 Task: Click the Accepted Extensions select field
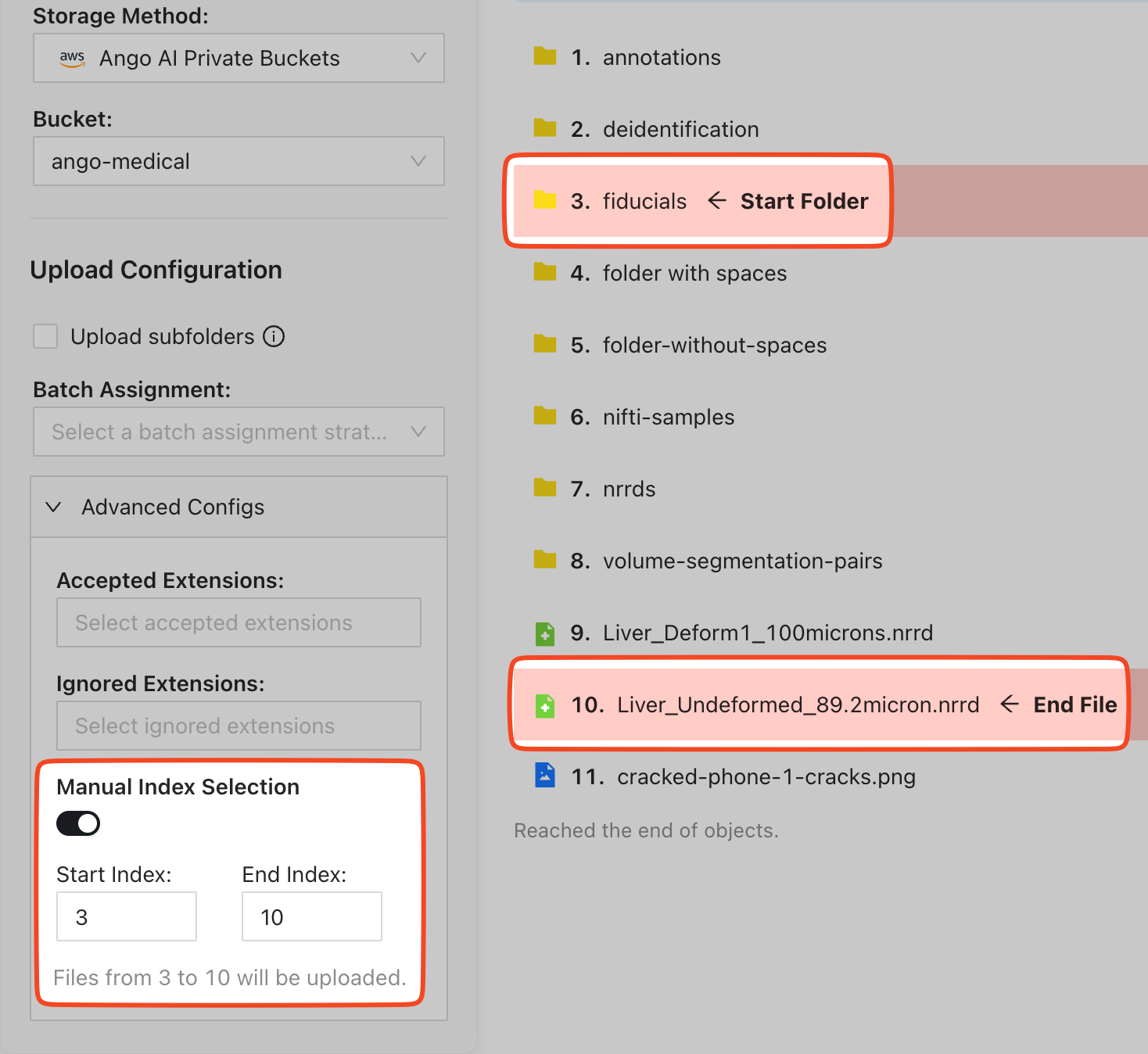click(x=239, y=622)
